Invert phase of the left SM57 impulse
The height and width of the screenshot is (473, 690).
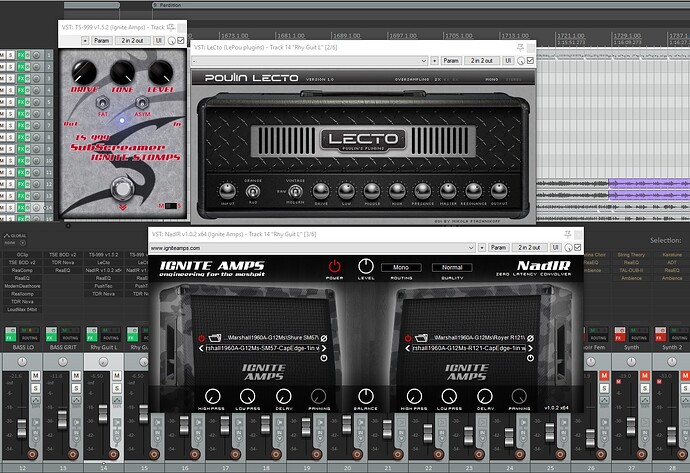[x=324, y=338]
